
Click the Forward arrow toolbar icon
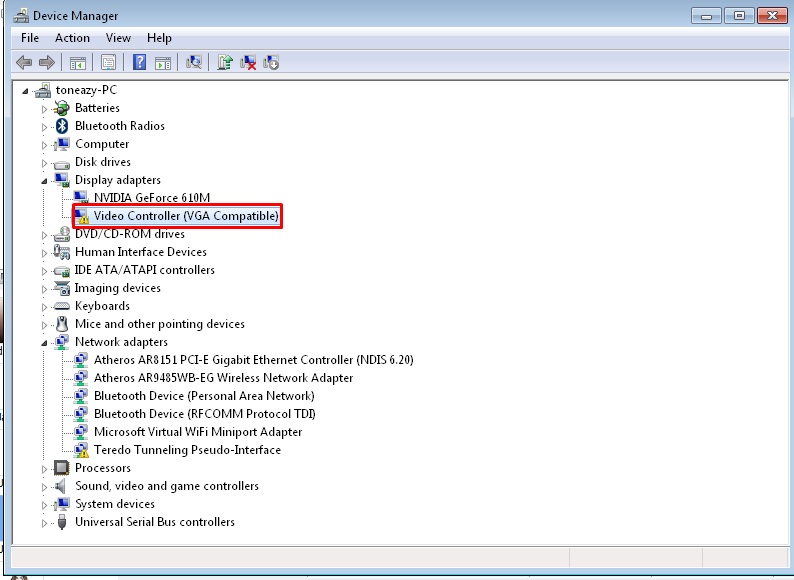pos(47,63)
